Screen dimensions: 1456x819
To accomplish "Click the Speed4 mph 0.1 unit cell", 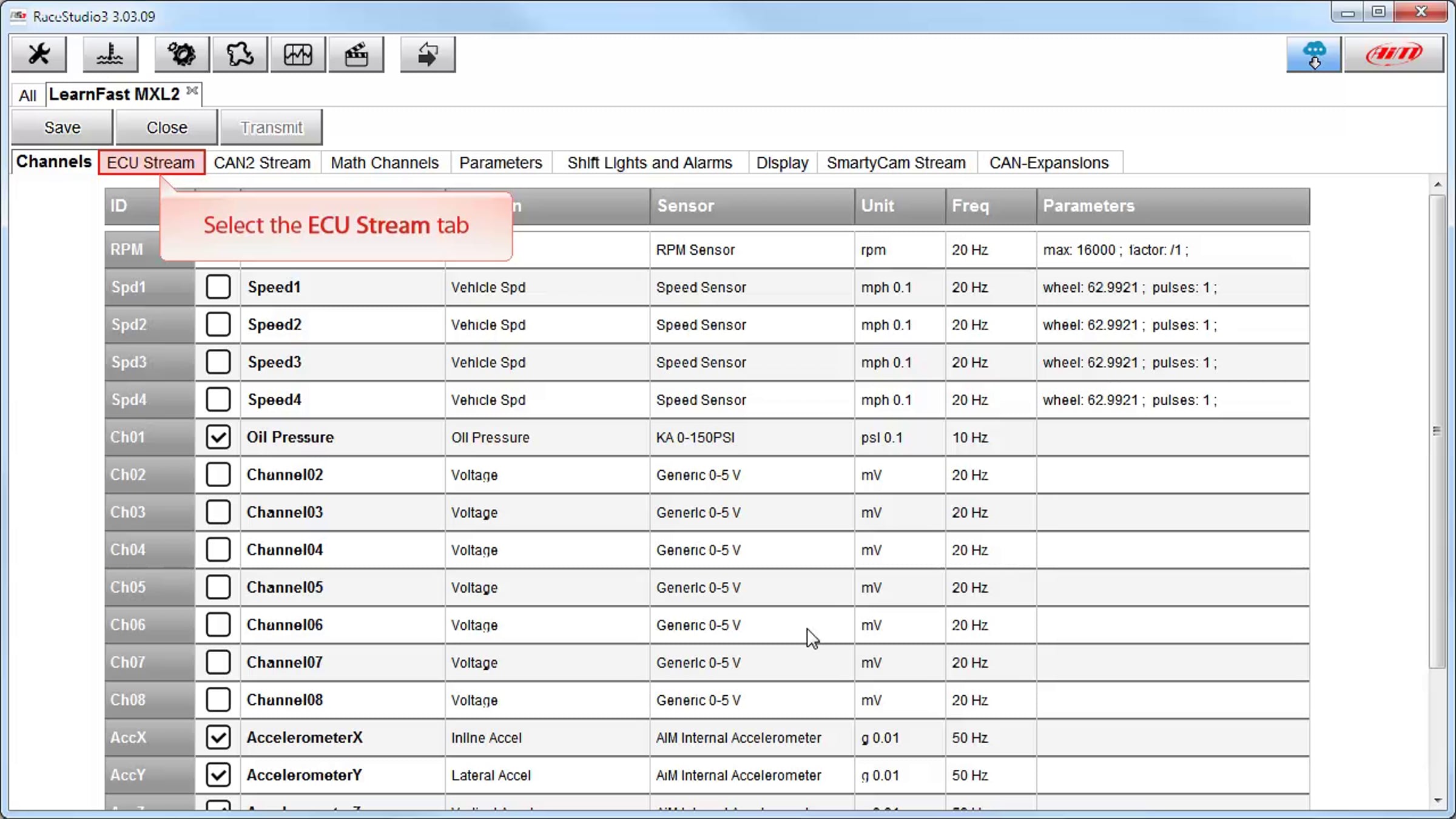I will (x=900, y=400).
